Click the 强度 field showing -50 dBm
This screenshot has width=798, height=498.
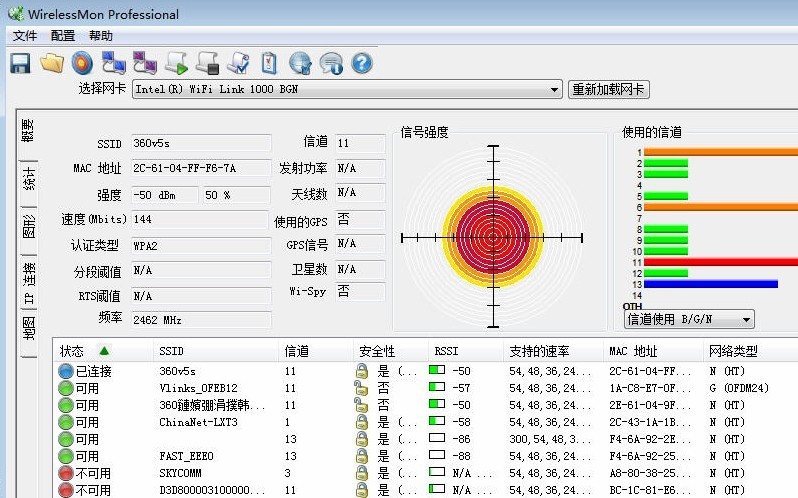click(x=164, y=195)
